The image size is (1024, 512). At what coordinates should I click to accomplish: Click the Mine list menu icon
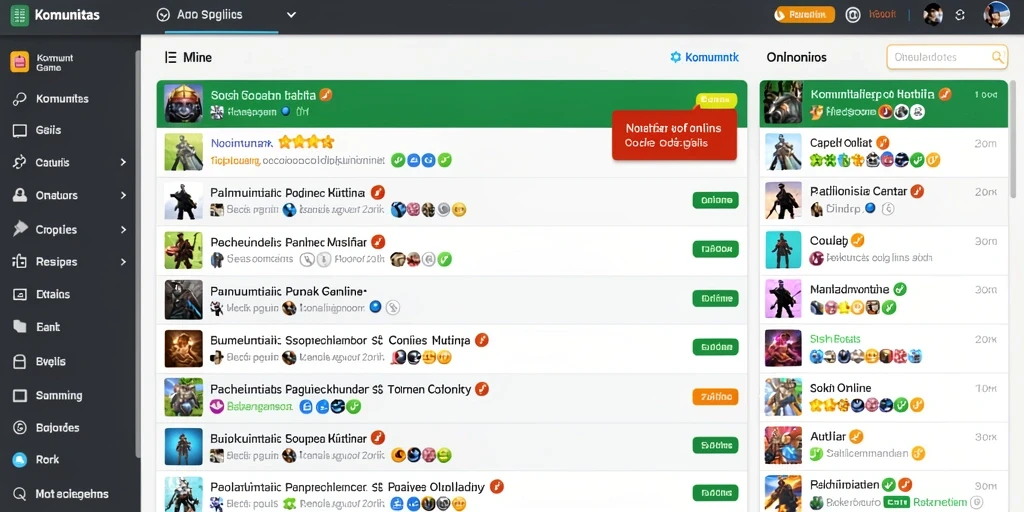click(170, 57)
